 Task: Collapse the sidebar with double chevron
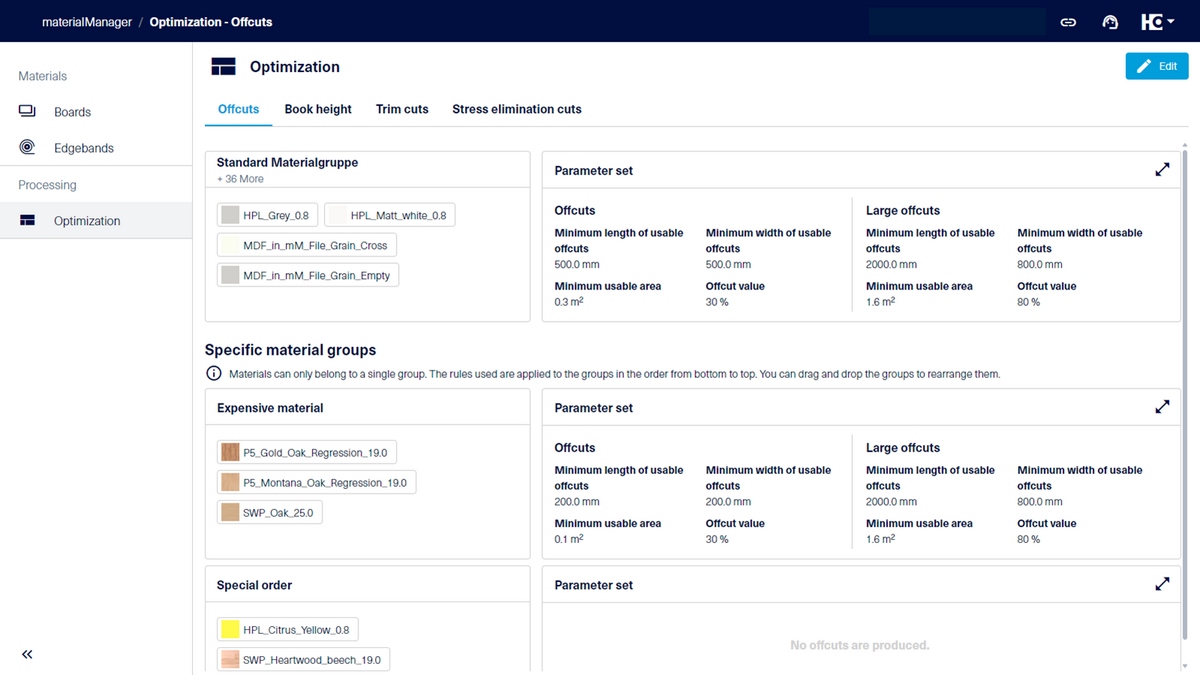click(27, 654)
